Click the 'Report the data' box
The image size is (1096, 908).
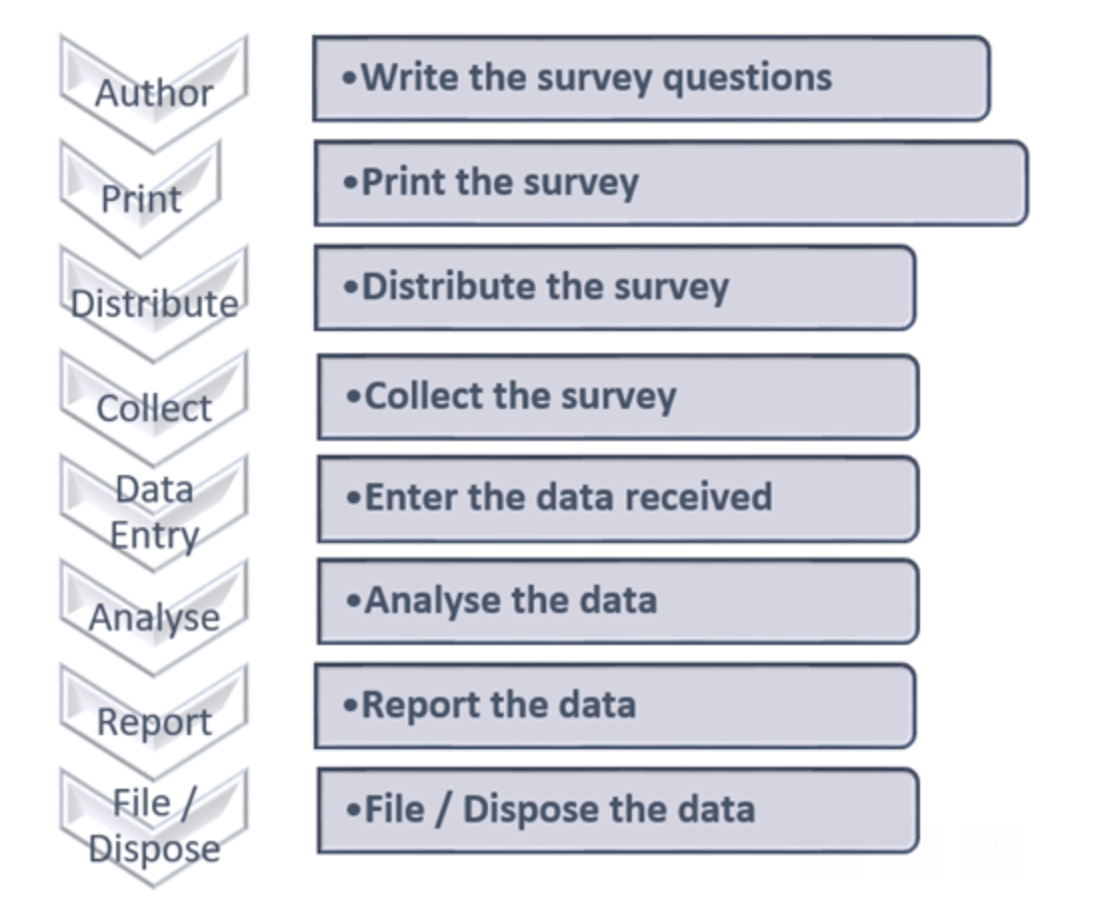point(615,706)
